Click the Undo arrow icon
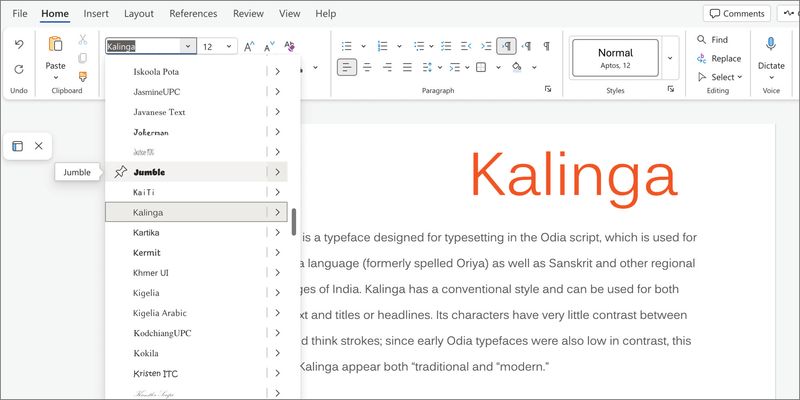Viewport: 800px width, 400px height. 19,45
